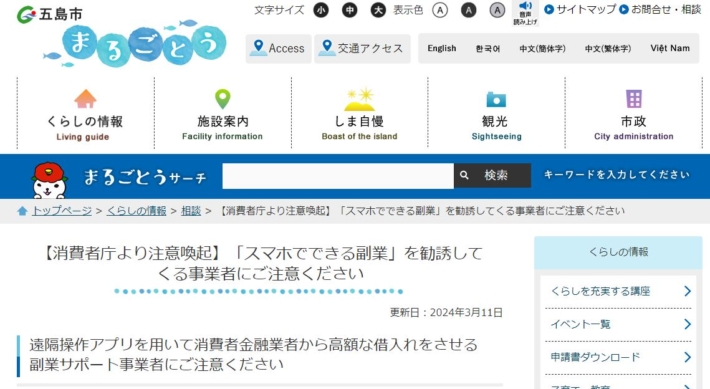Click the 更新日:2024年3月11日 text
Screen dimensions: 710x389
point(446,312)
